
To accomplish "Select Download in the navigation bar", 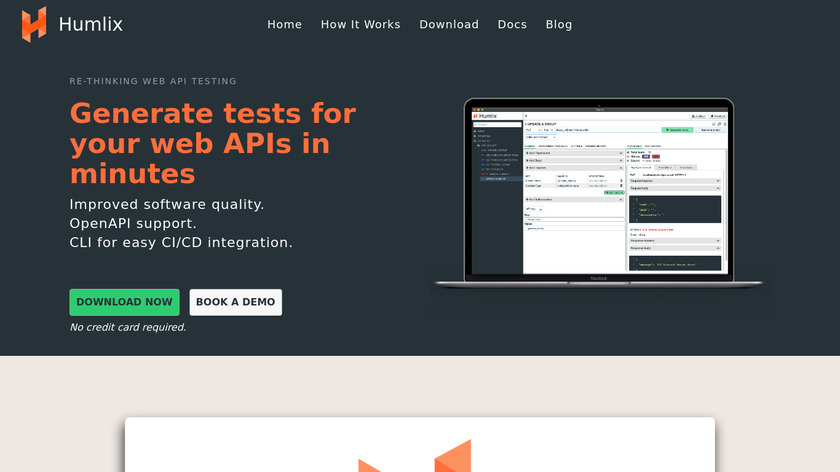I will pyautogui.click(x=449, y=24).
